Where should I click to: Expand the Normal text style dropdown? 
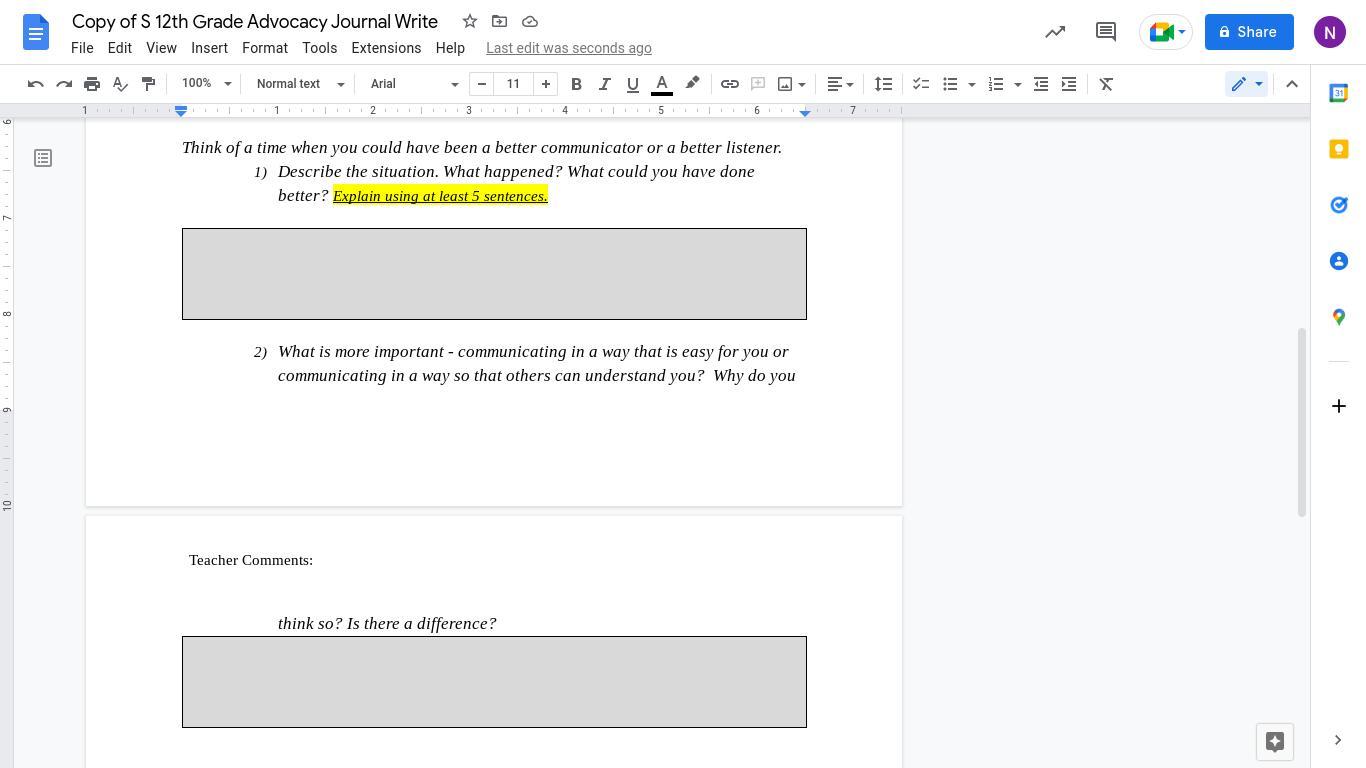point(300,84)
